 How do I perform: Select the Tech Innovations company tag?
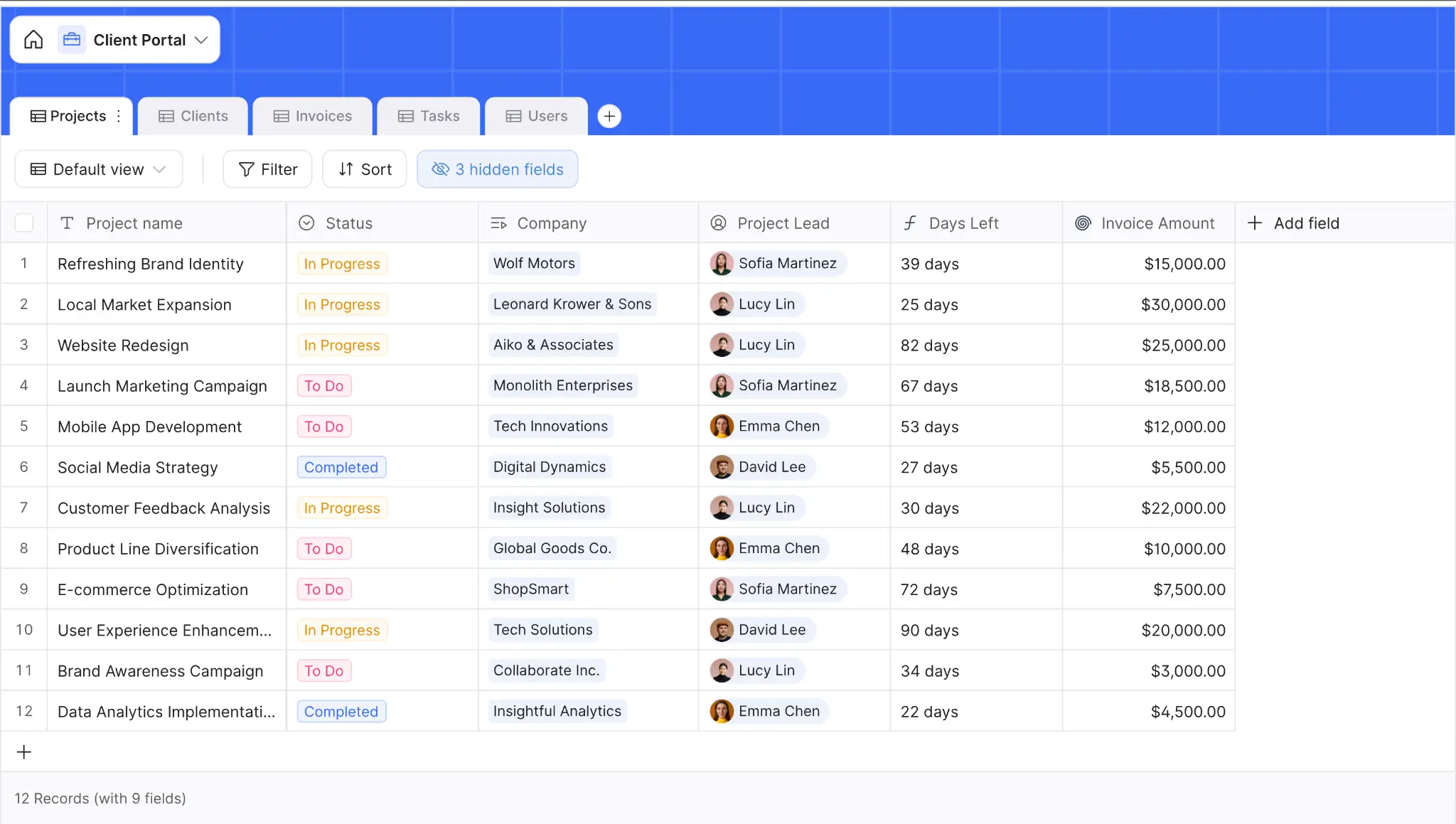pyautogui.click(x=550, y=426)
